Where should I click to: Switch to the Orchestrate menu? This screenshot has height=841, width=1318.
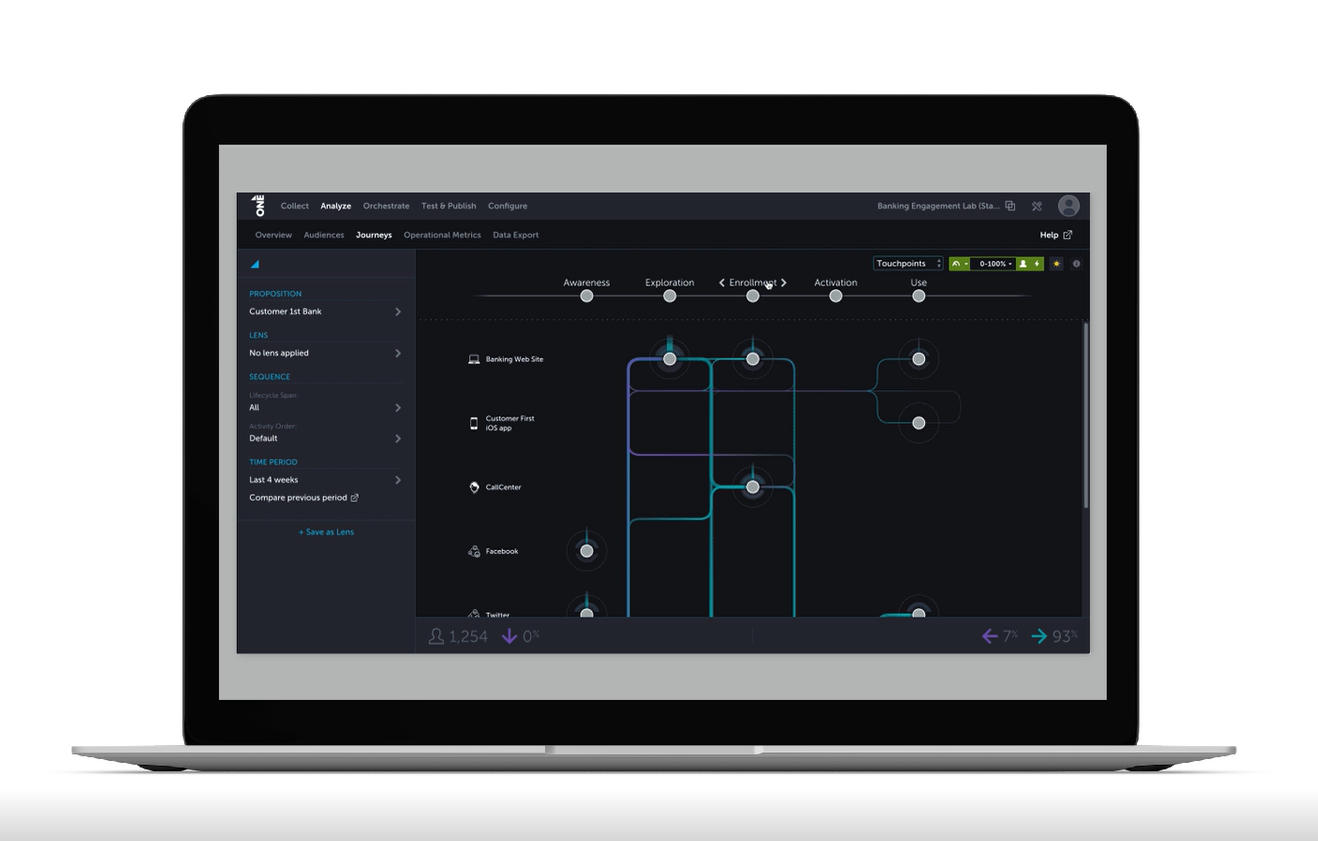point(386,206)
